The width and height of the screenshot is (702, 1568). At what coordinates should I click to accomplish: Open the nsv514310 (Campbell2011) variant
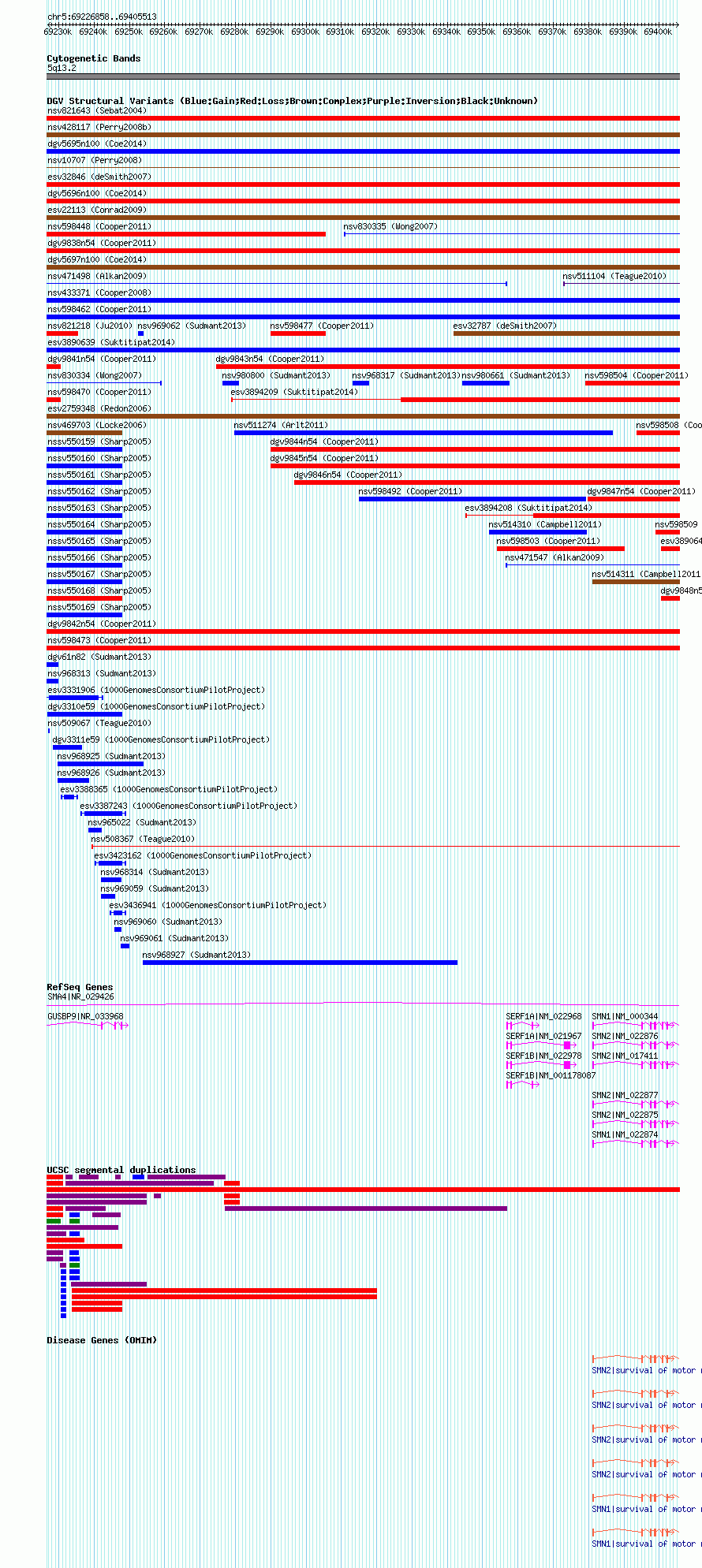(x=538, y=532)
